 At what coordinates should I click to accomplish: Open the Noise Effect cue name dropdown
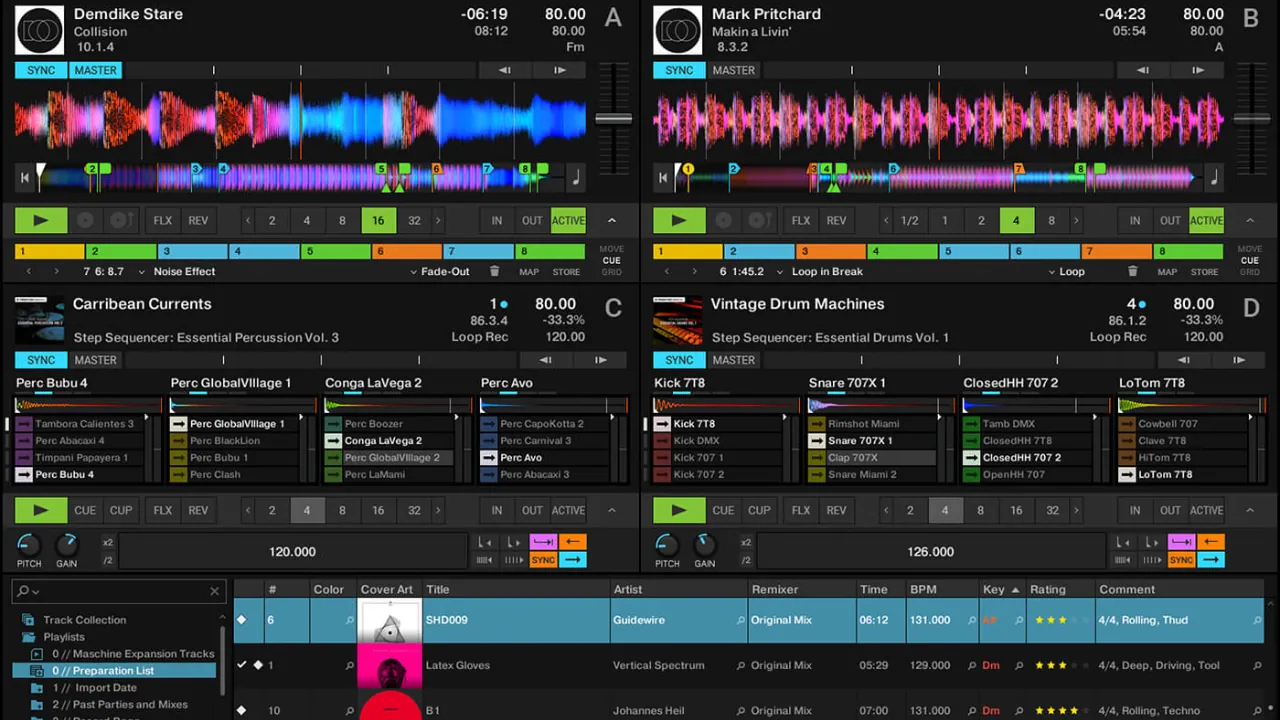point(142,271)
